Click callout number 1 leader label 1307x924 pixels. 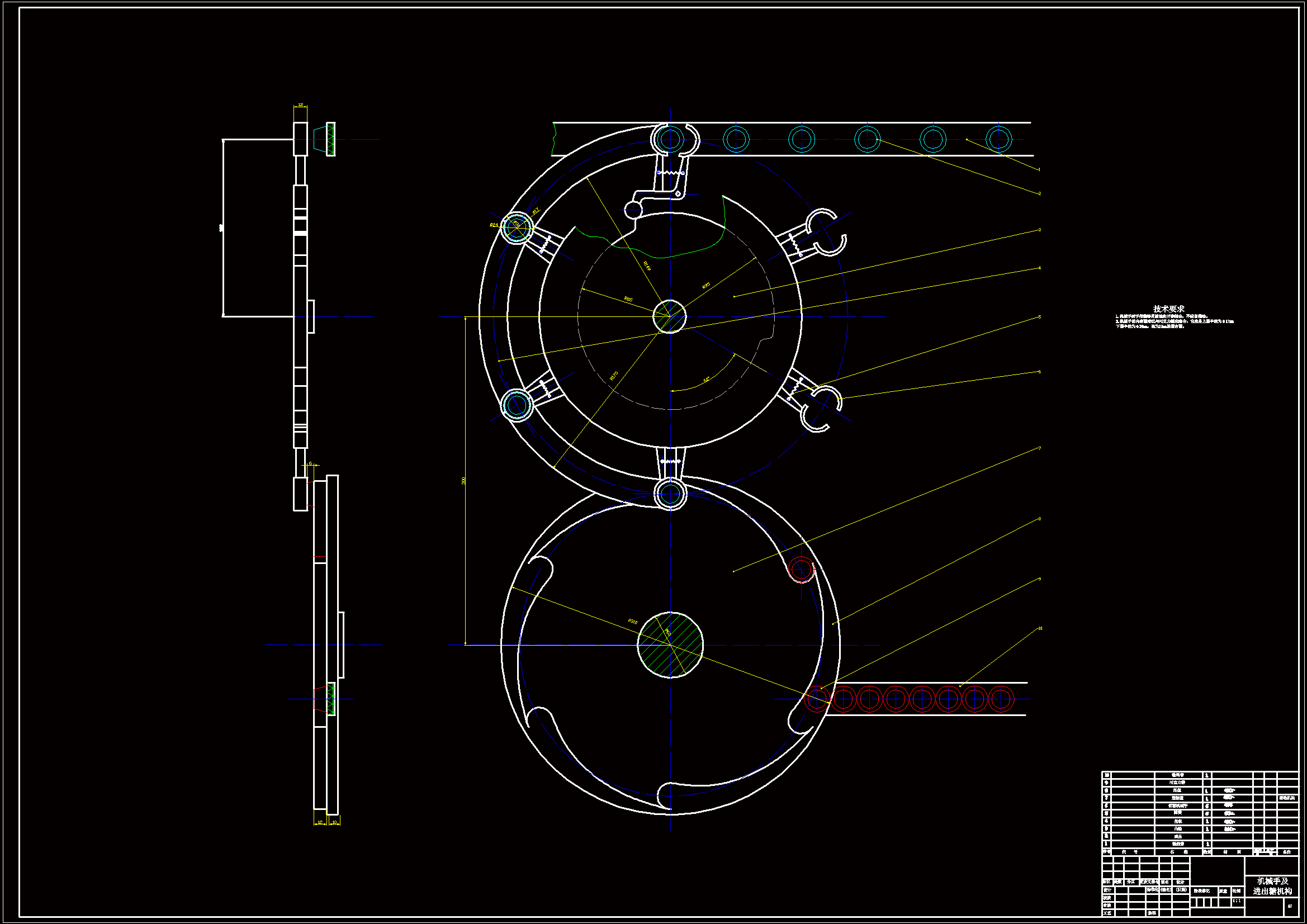click(1039, 169)
